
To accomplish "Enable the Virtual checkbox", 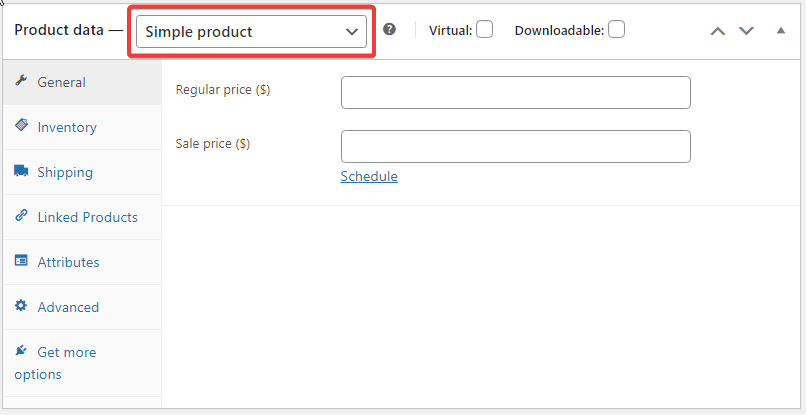I will coord(484,30).
